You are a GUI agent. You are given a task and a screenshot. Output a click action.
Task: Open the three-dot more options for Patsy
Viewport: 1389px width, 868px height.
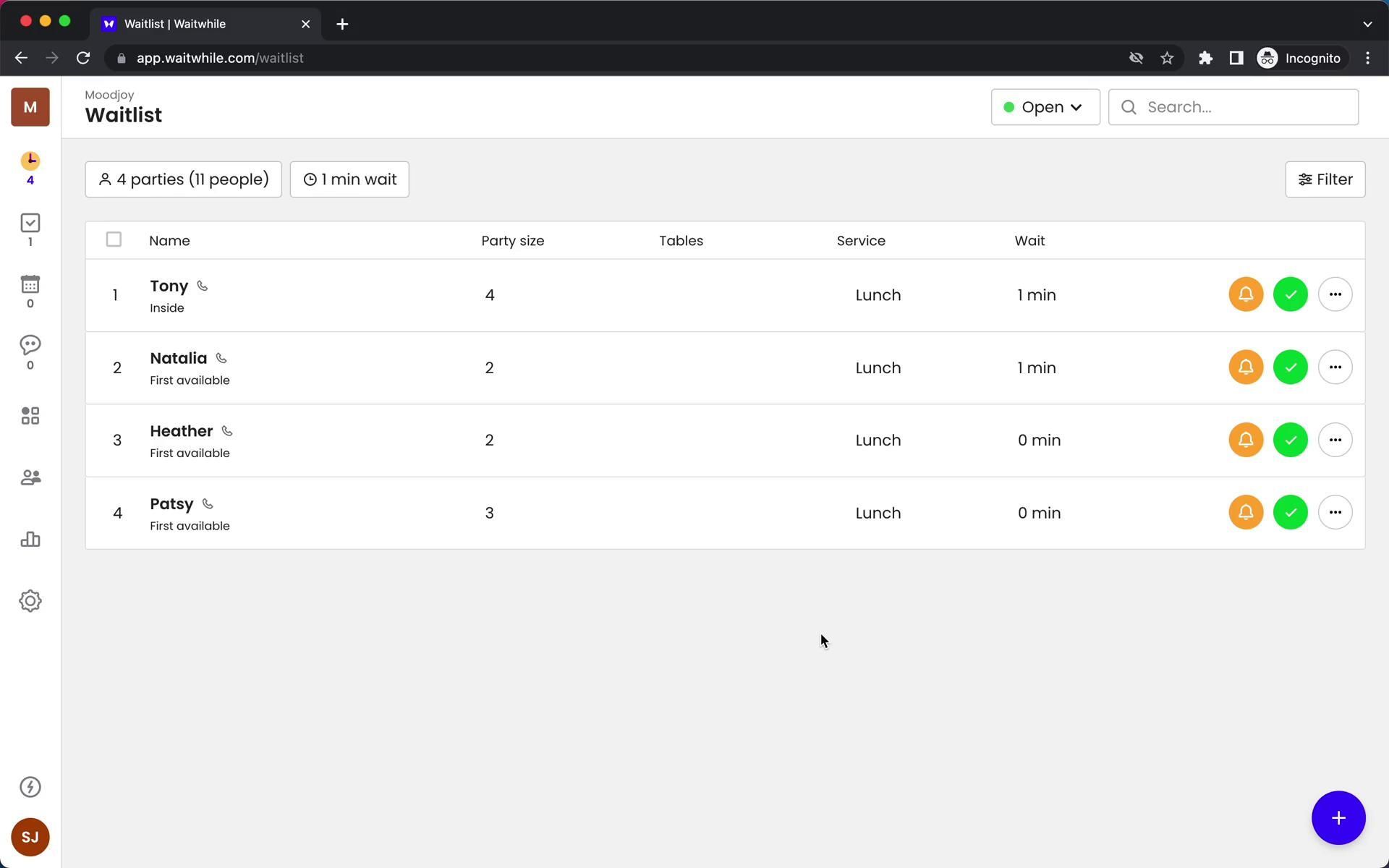(x=1335, y=512)
